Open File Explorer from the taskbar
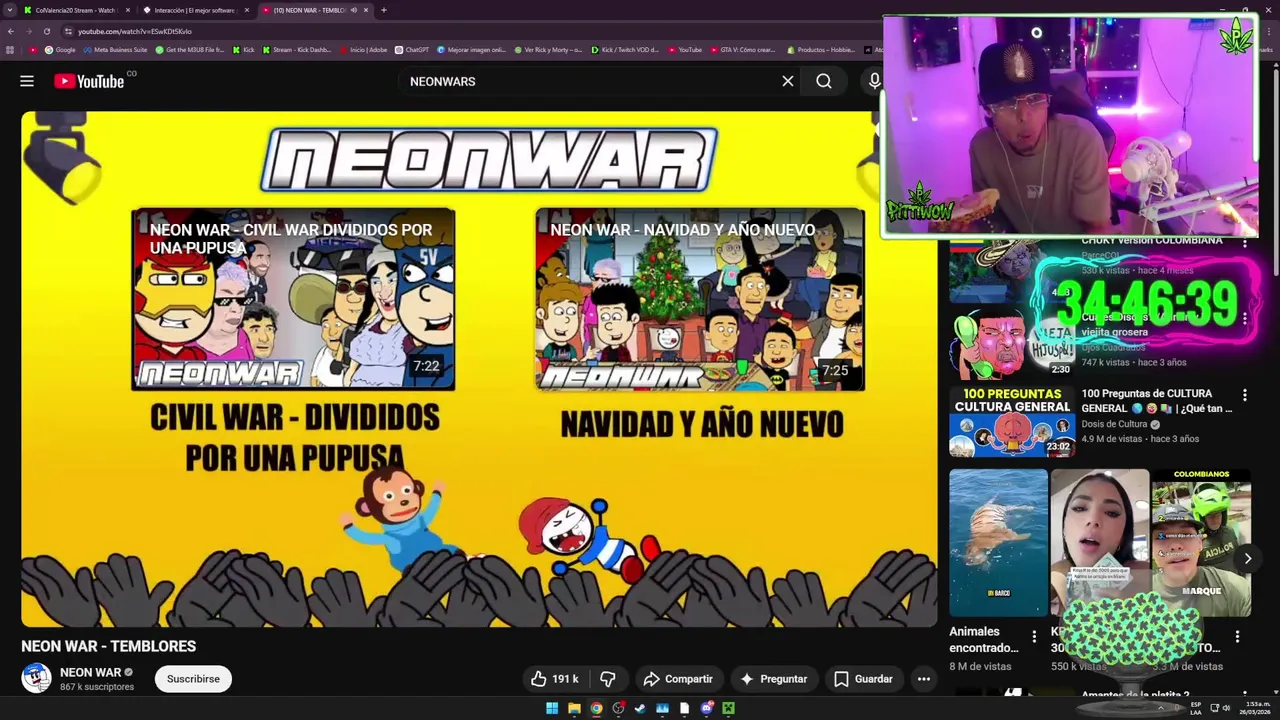1280x720 pixels. pos(574,708)
